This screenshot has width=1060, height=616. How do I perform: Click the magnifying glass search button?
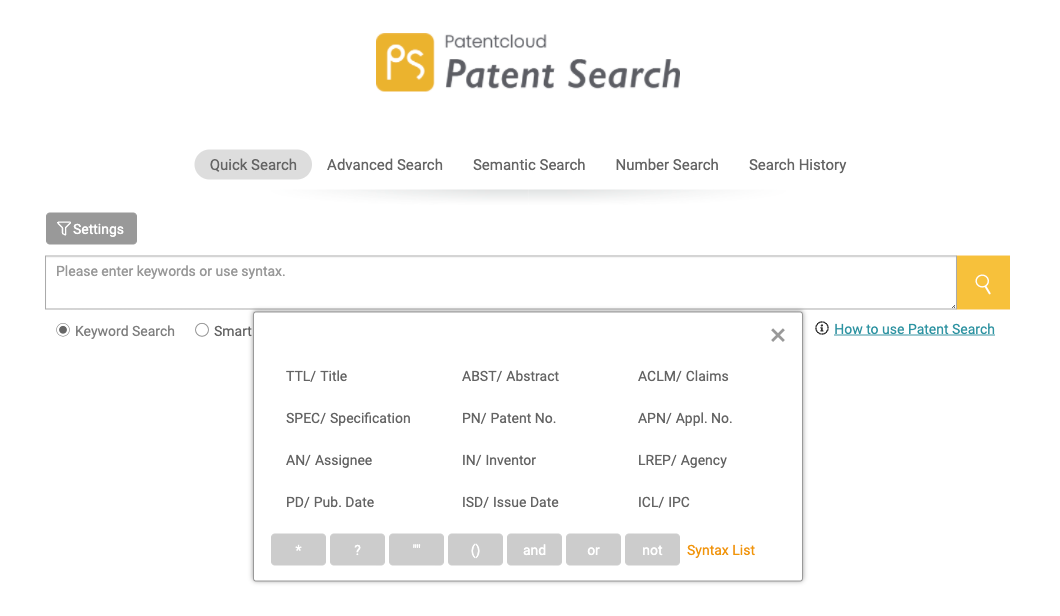pos(982,283)
